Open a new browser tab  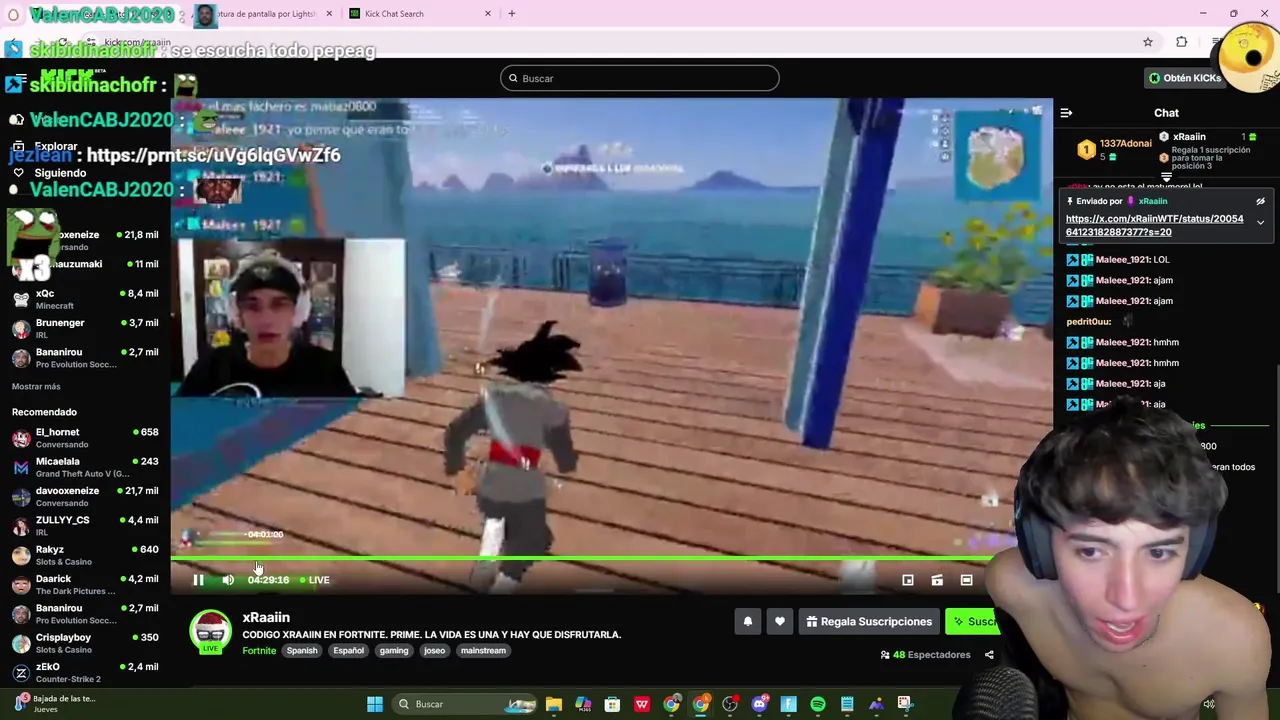511,14
